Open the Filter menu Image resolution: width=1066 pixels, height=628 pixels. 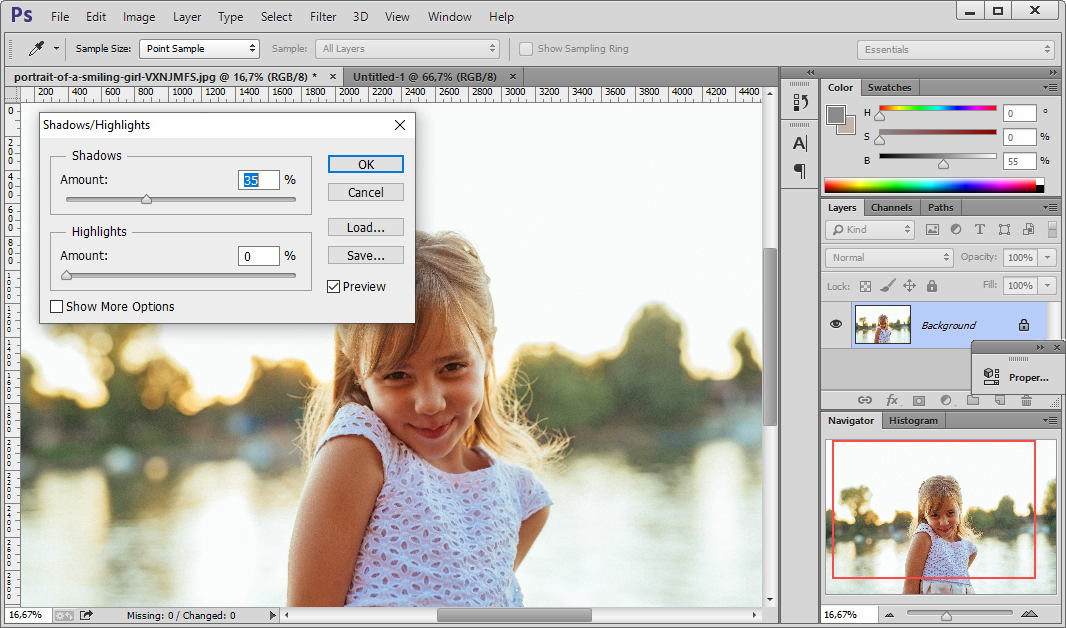[322, 17]
